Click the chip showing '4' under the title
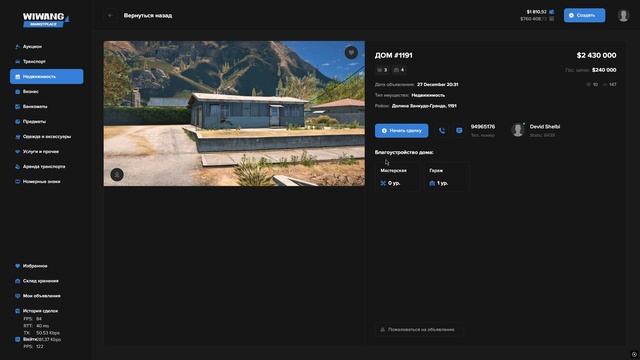 click(399, 70)
